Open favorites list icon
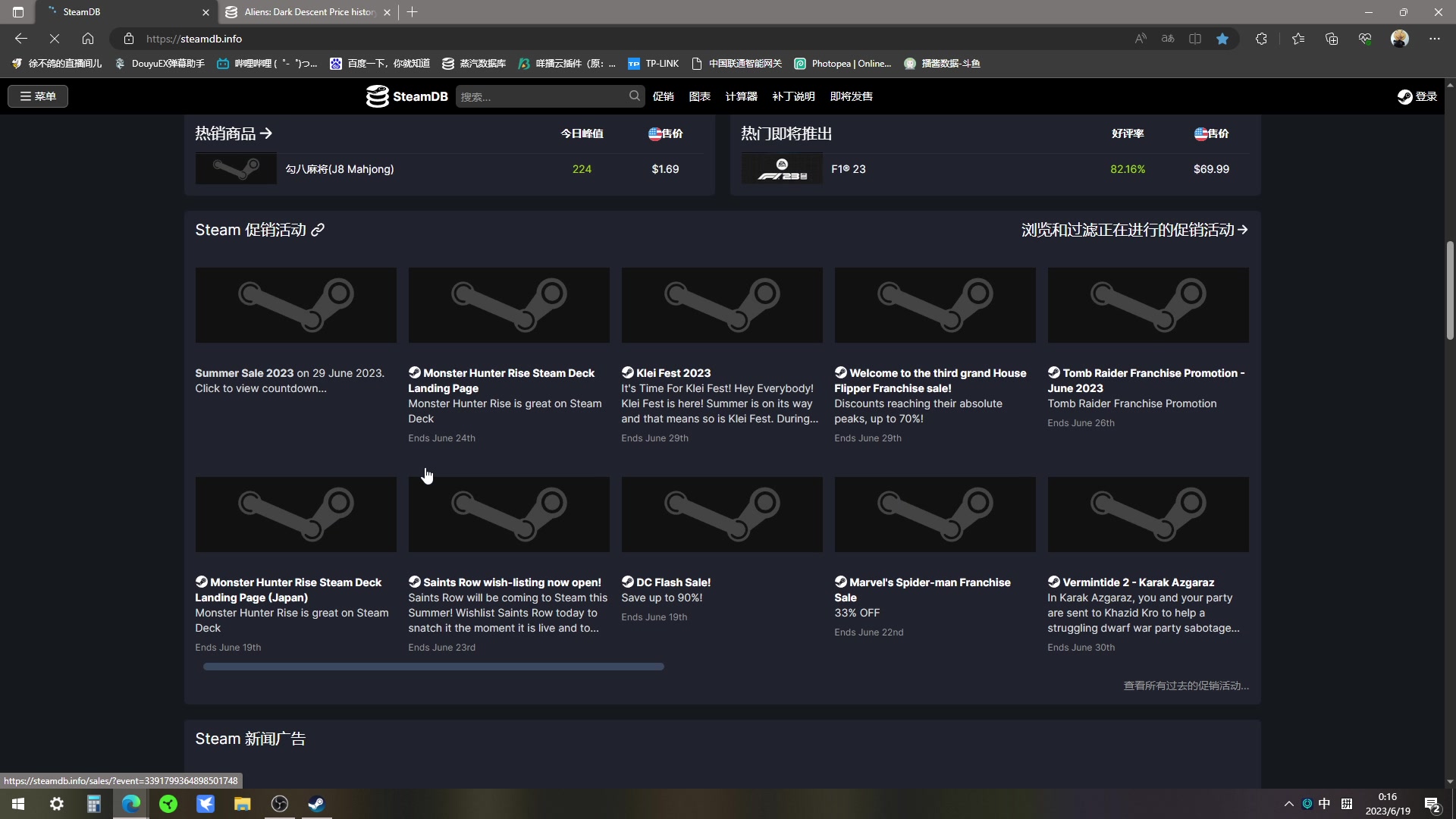1456x819 pixels. click(x=1298, y=39)
